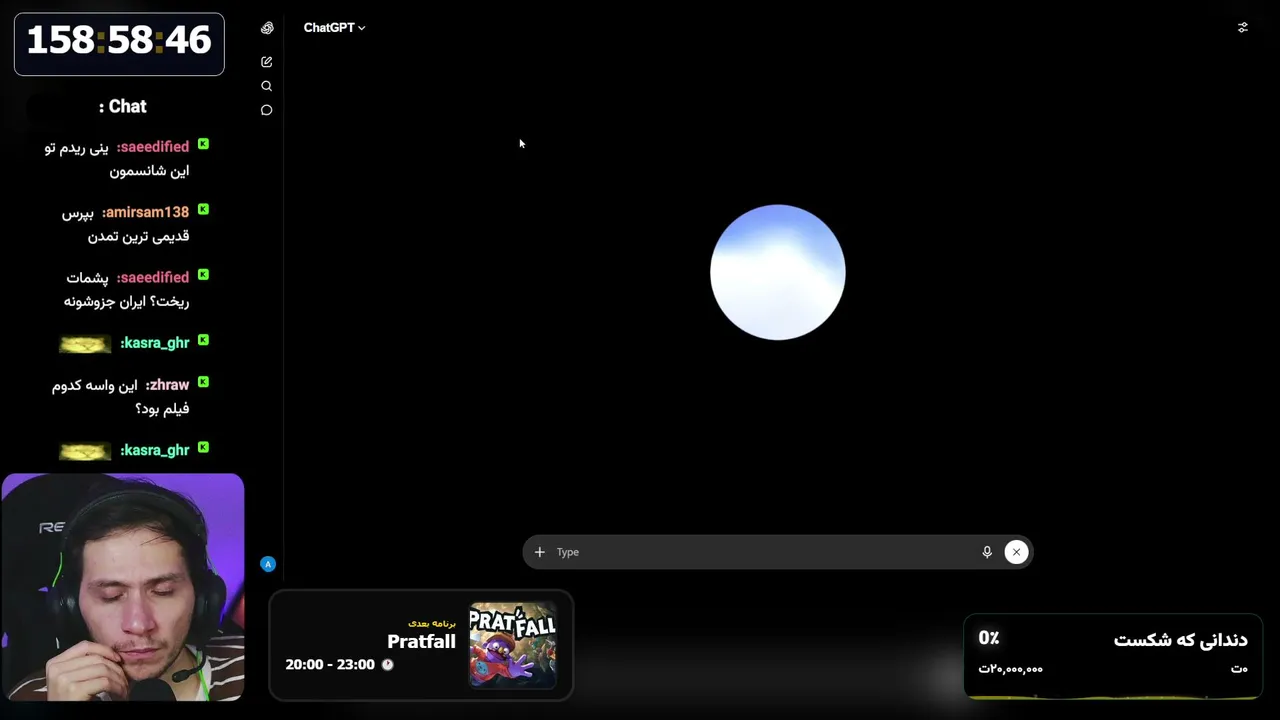Open the ChatGPT model selector dropdown
The image size is (1280, 720).
tap(334, 28)
